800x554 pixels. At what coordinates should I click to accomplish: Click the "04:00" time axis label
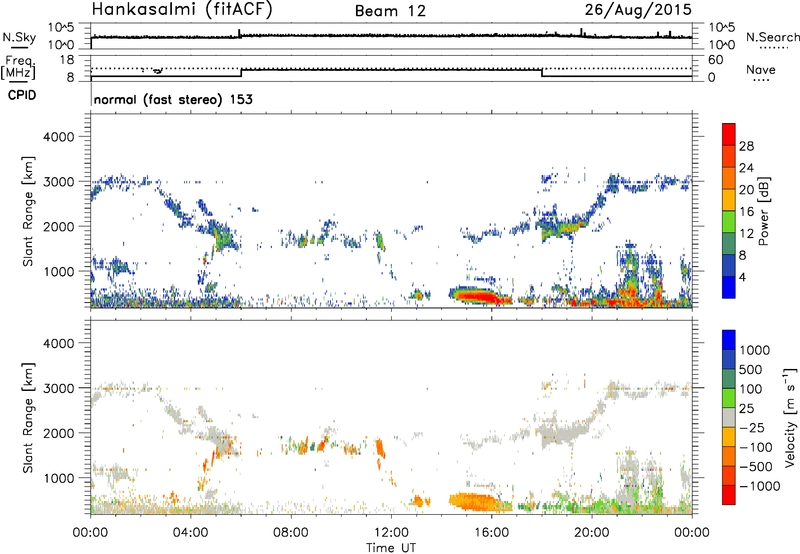(x=190, y=533)
